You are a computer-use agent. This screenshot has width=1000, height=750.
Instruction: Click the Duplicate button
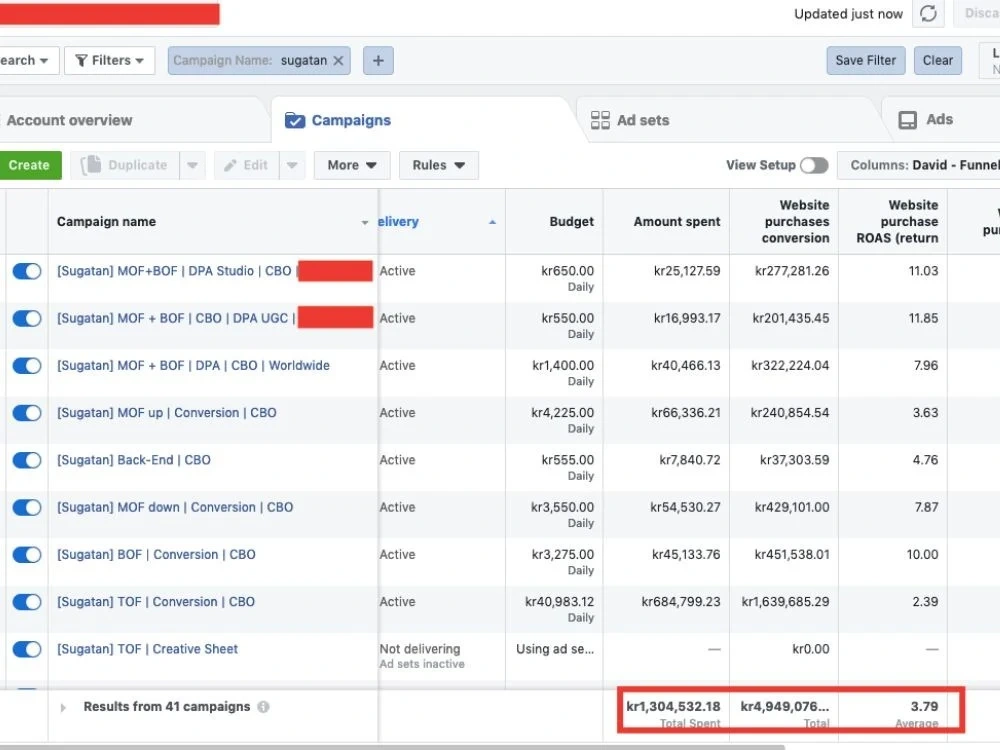pos(125,165)
